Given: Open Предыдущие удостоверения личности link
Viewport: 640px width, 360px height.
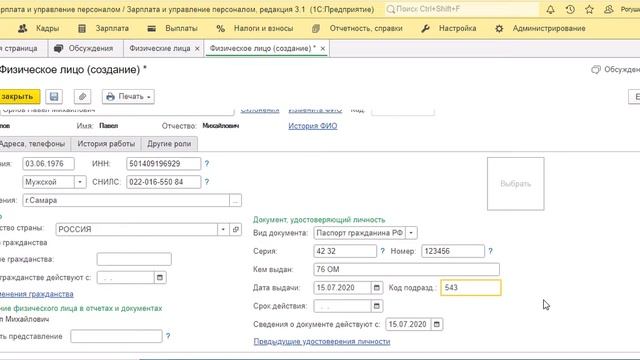Looking at the screenshot, I should (x=322, y=341).
